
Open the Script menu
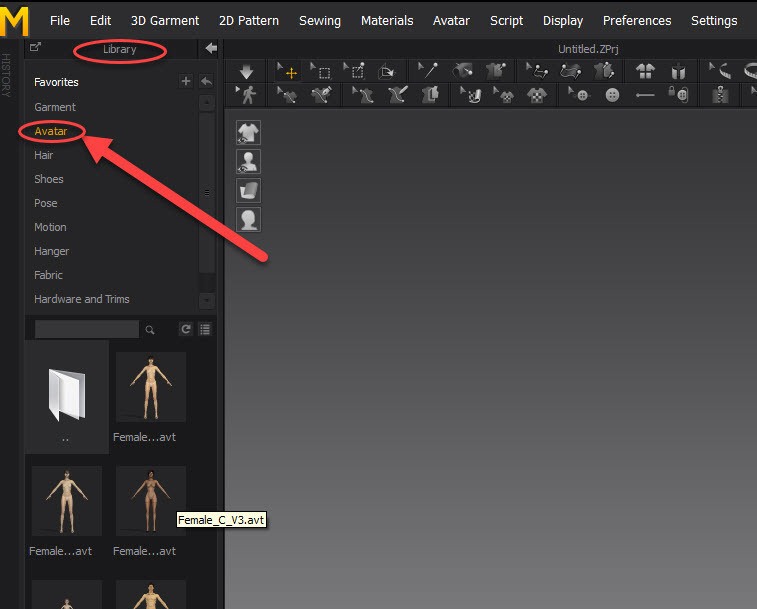tap(506, 21)
